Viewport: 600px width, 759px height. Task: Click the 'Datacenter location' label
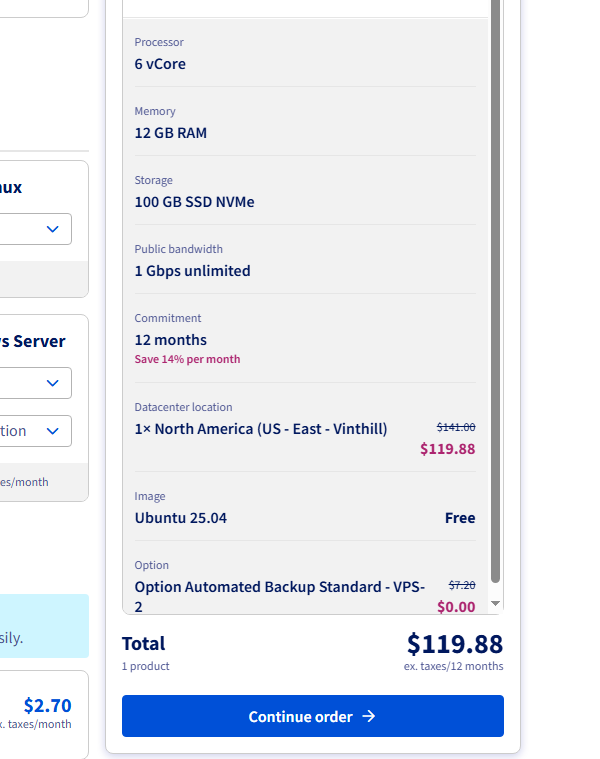pyautogui.click(x=183, y=407)
